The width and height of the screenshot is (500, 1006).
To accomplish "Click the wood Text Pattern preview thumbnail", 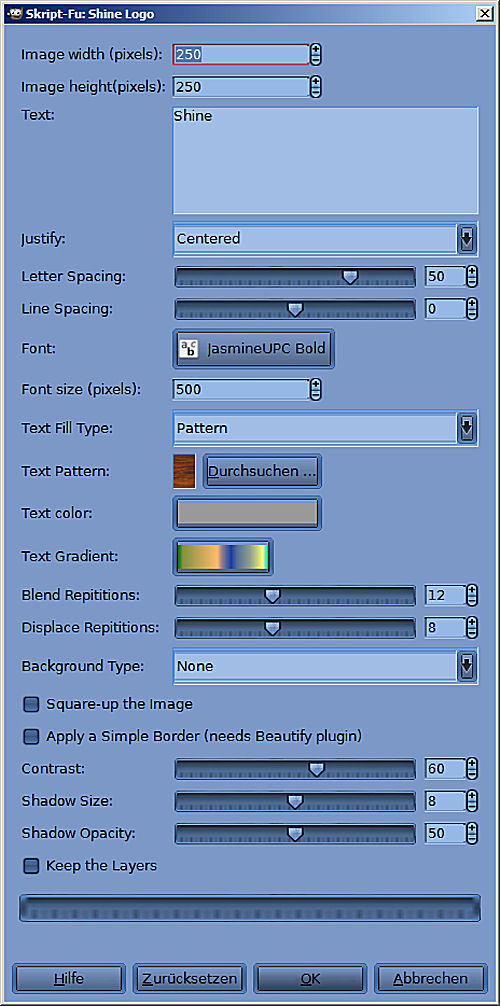I will coord(184,472).
